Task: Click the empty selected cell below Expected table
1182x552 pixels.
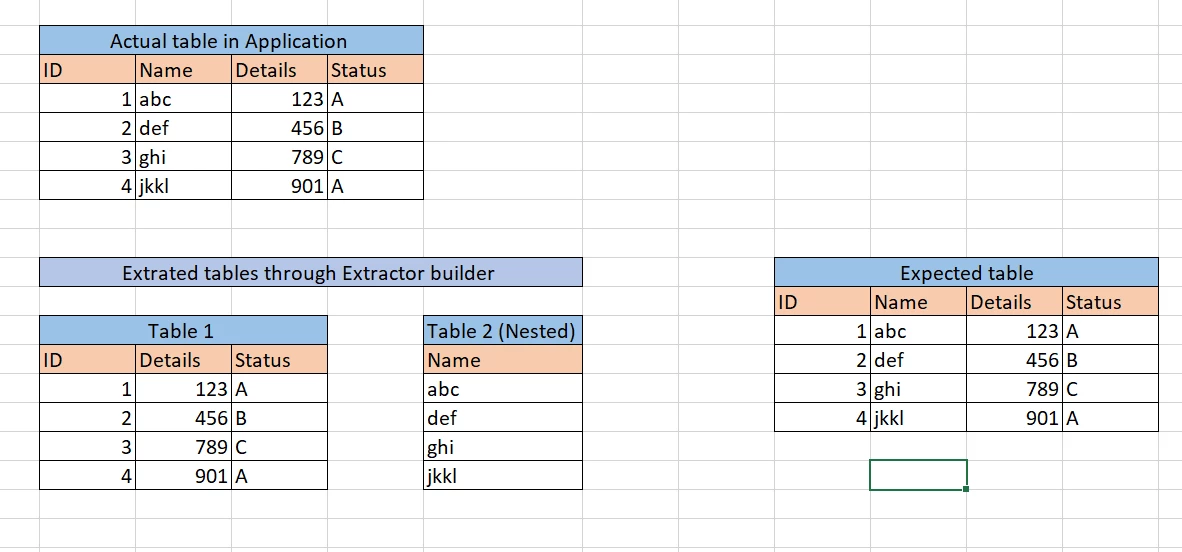Action: [917, 475]
